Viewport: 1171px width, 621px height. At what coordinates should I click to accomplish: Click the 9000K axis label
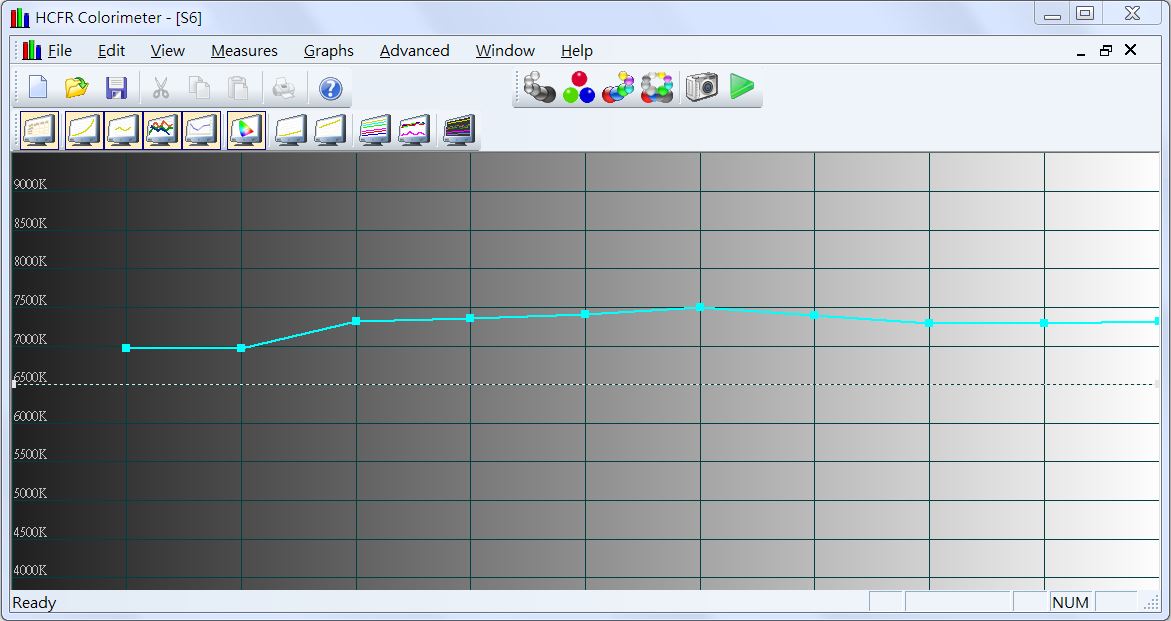[x=31, y=184]
